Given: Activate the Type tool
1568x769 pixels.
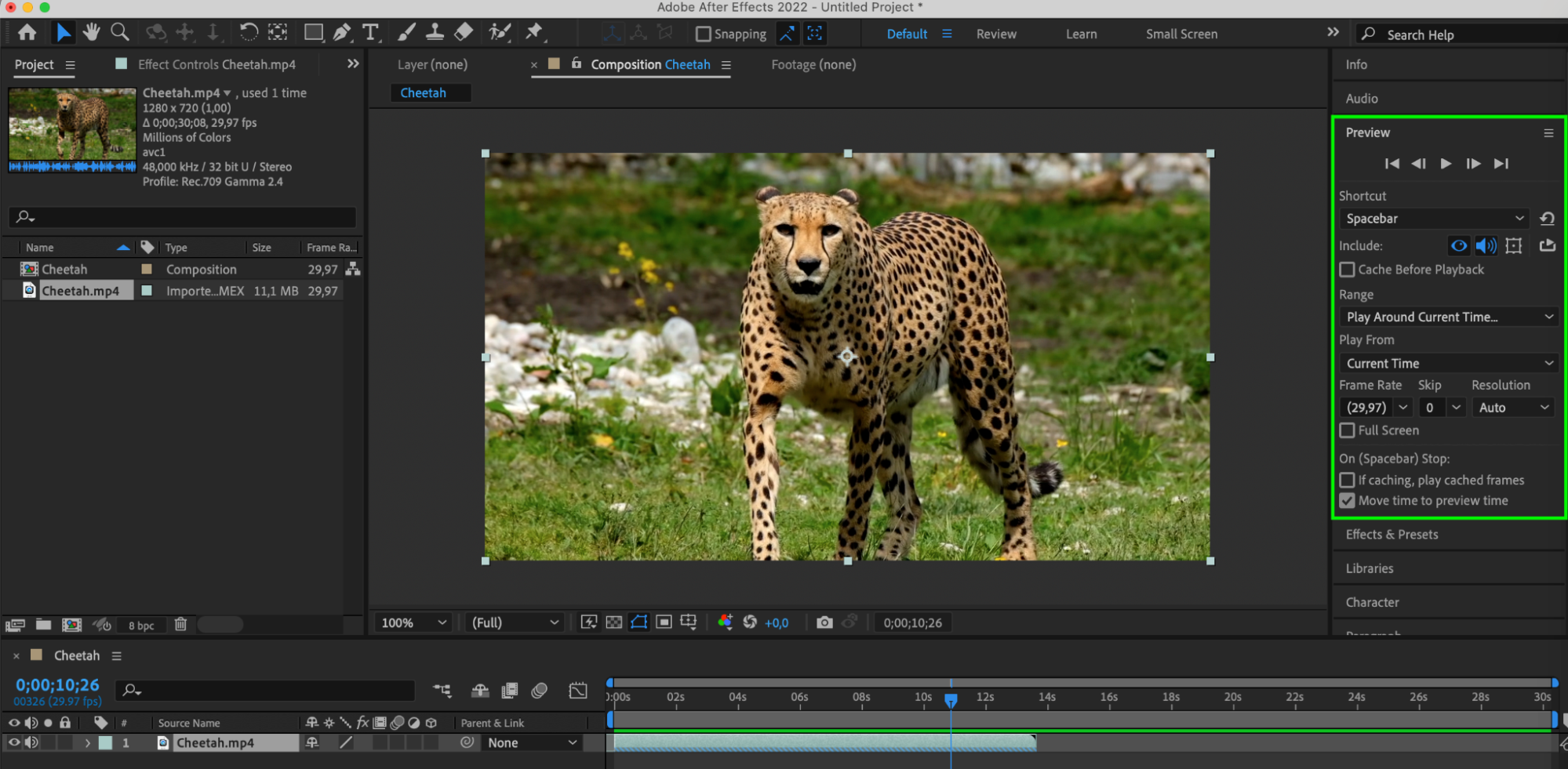Looking at the screenshot, I should (370, 32).
